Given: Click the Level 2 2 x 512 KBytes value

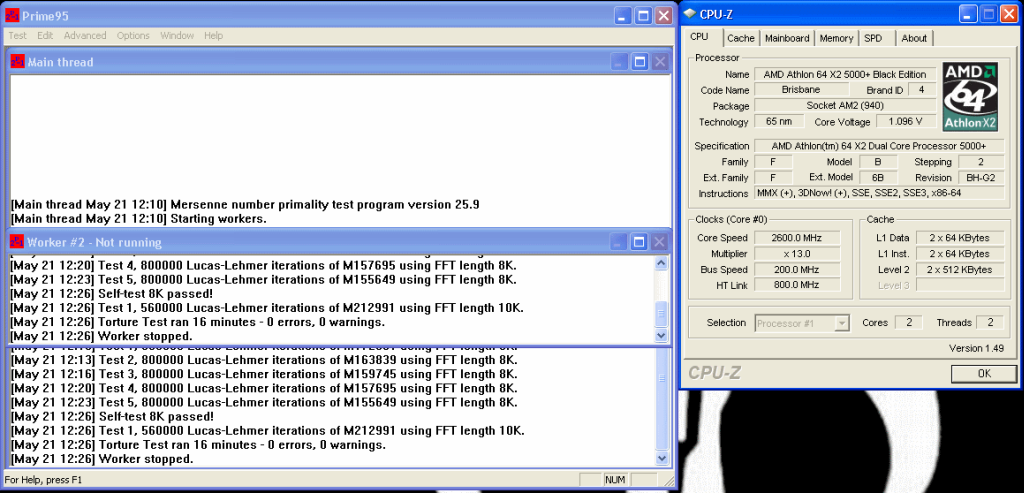Looking at the screenshot, I should (x=960, y=270).
